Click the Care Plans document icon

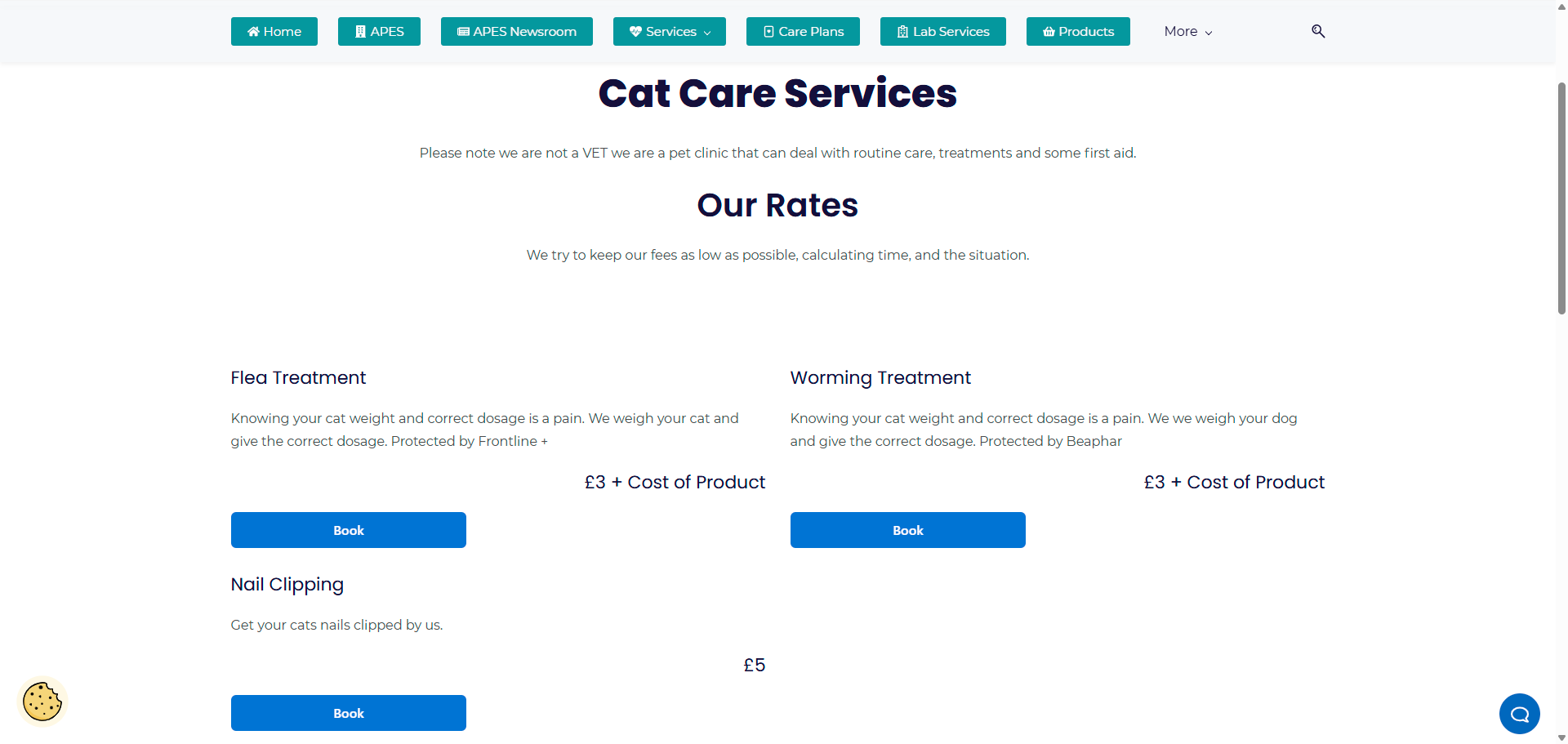click(x=768, y=32)
